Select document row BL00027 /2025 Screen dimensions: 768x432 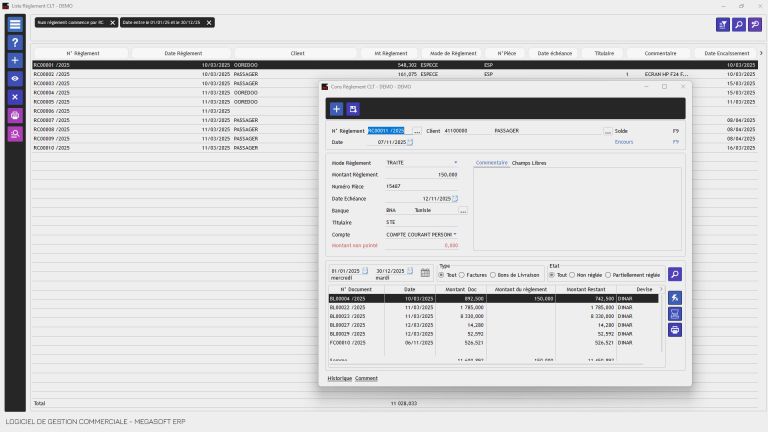click(x=494, y=325)
